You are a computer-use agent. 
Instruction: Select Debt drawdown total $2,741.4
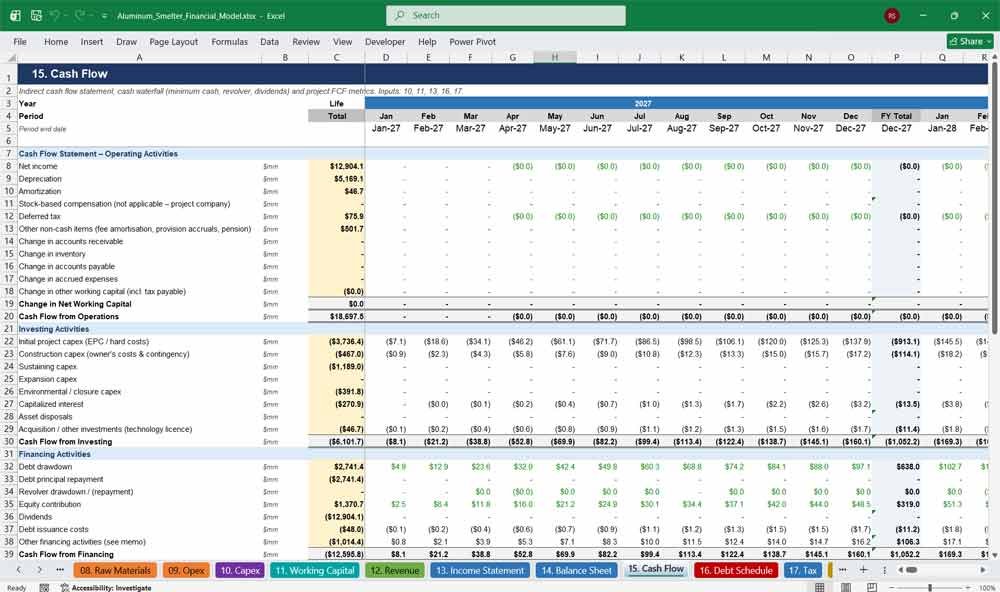point(336,466)
